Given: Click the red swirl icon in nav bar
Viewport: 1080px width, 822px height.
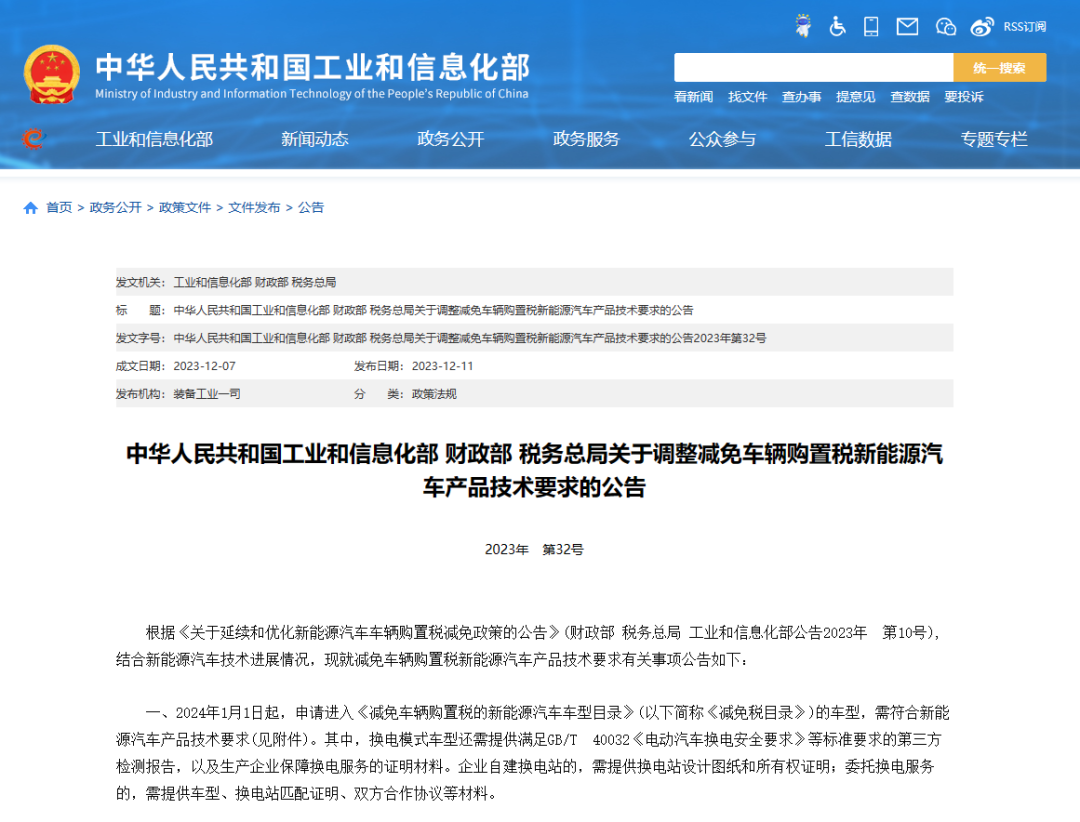Looking at the screenshot, I should [x=33, y=138].
